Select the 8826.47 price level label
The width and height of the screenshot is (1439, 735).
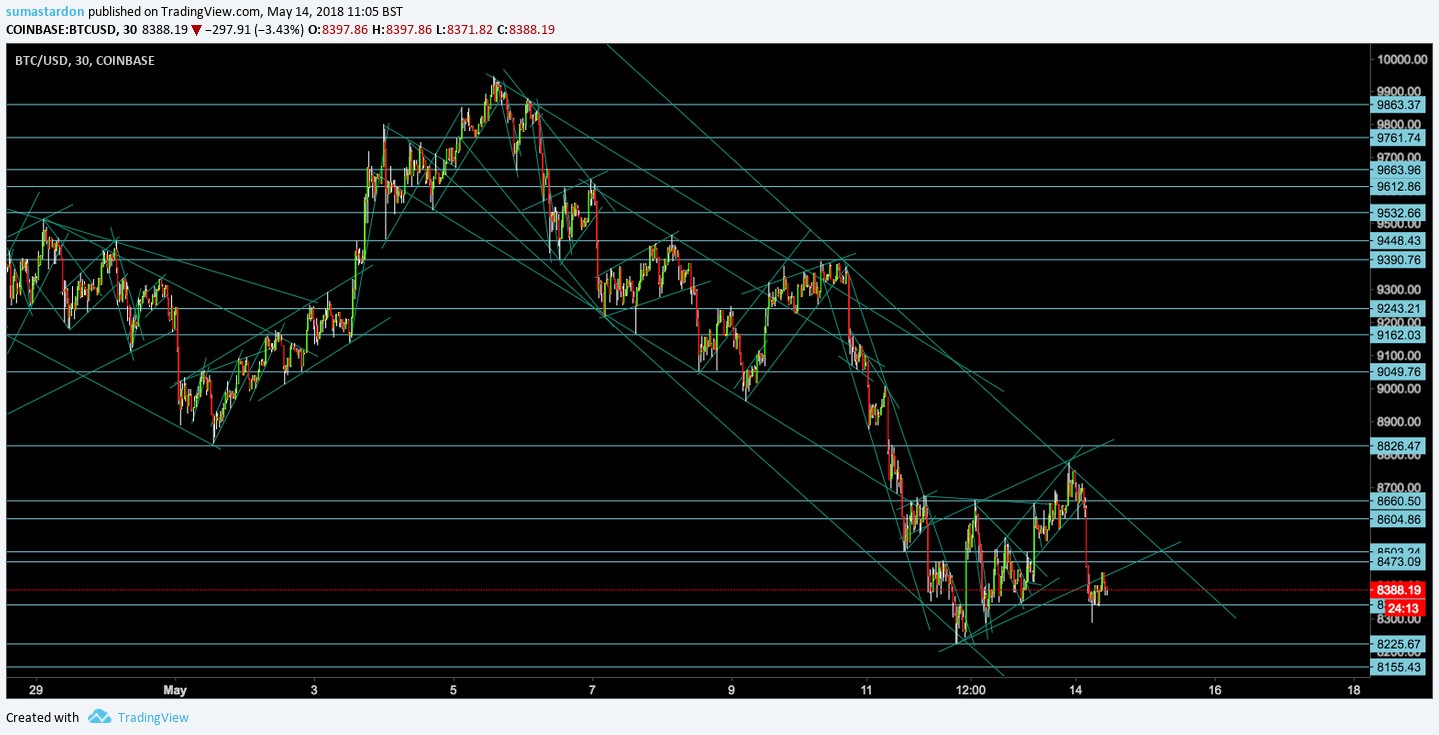click(1398, 446)
